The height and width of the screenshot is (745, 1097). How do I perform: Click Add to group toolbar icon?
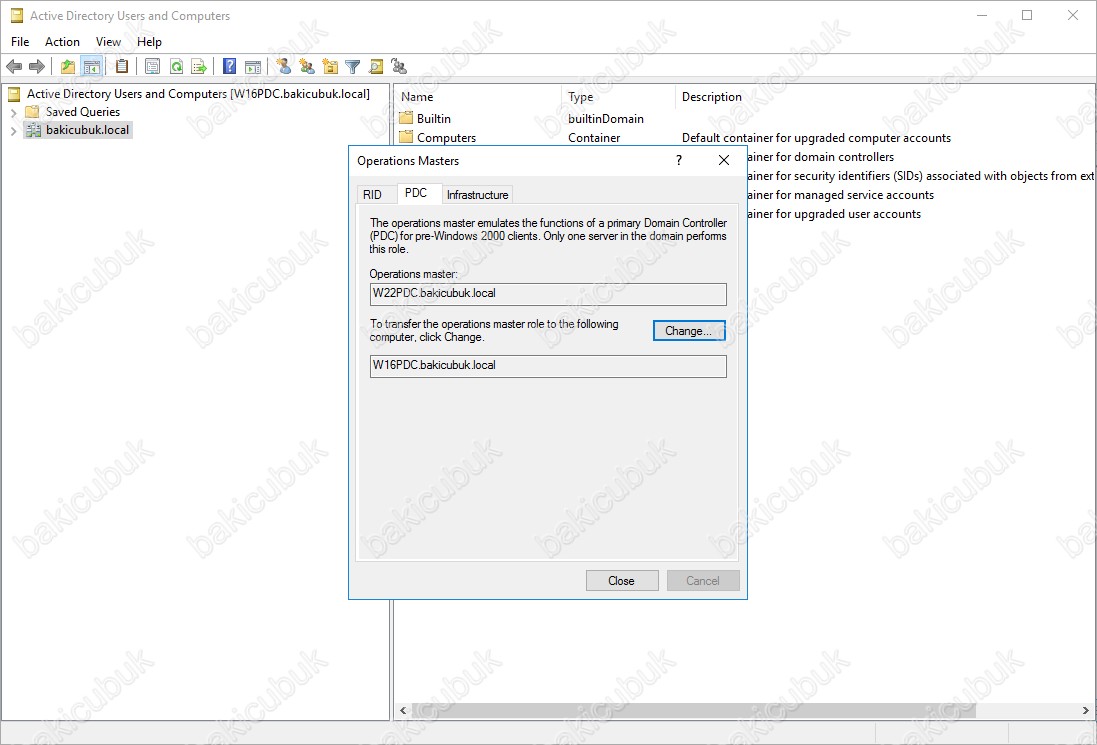click(399, 66)
